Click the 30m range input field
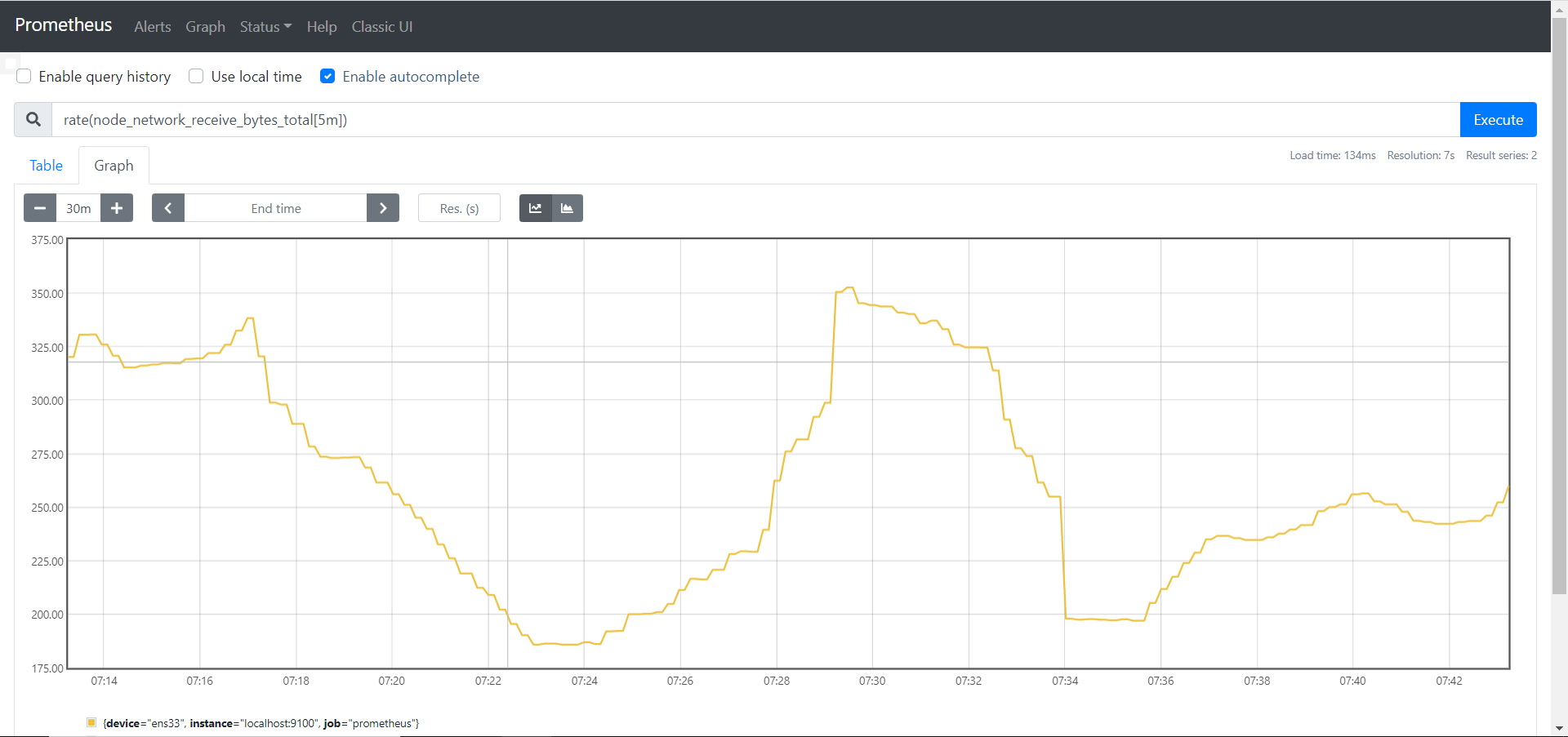 click(x=78, y=208)
